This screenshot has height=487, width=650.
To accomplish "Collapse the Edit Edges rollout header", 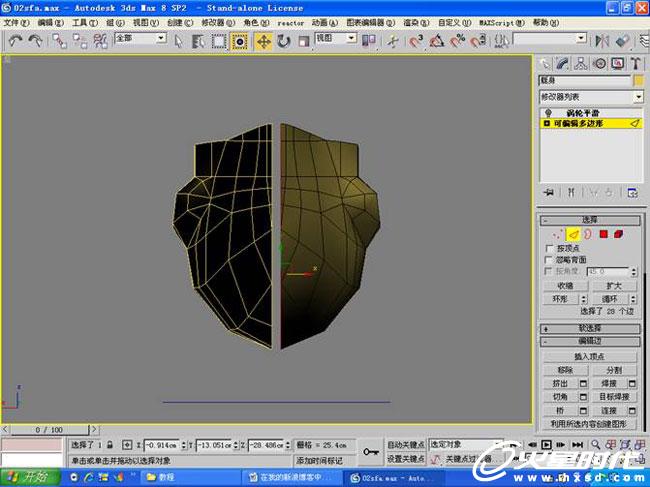I will (590, 342).
